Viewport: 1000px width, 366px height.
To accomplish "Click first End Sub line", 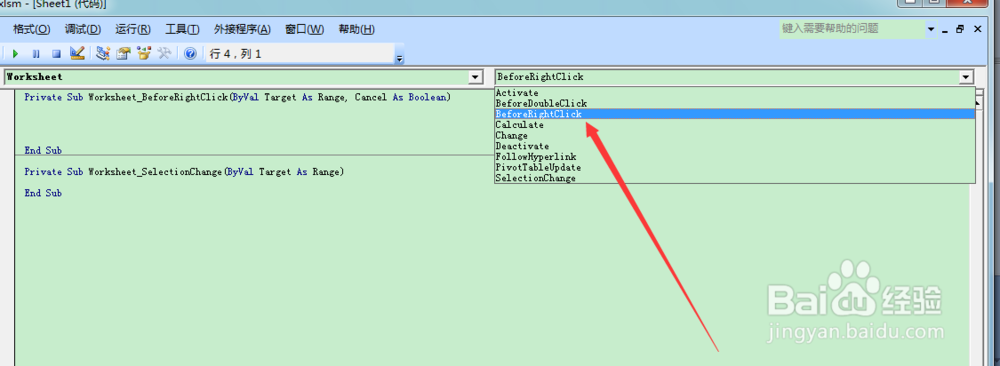I will click(43, 150).
